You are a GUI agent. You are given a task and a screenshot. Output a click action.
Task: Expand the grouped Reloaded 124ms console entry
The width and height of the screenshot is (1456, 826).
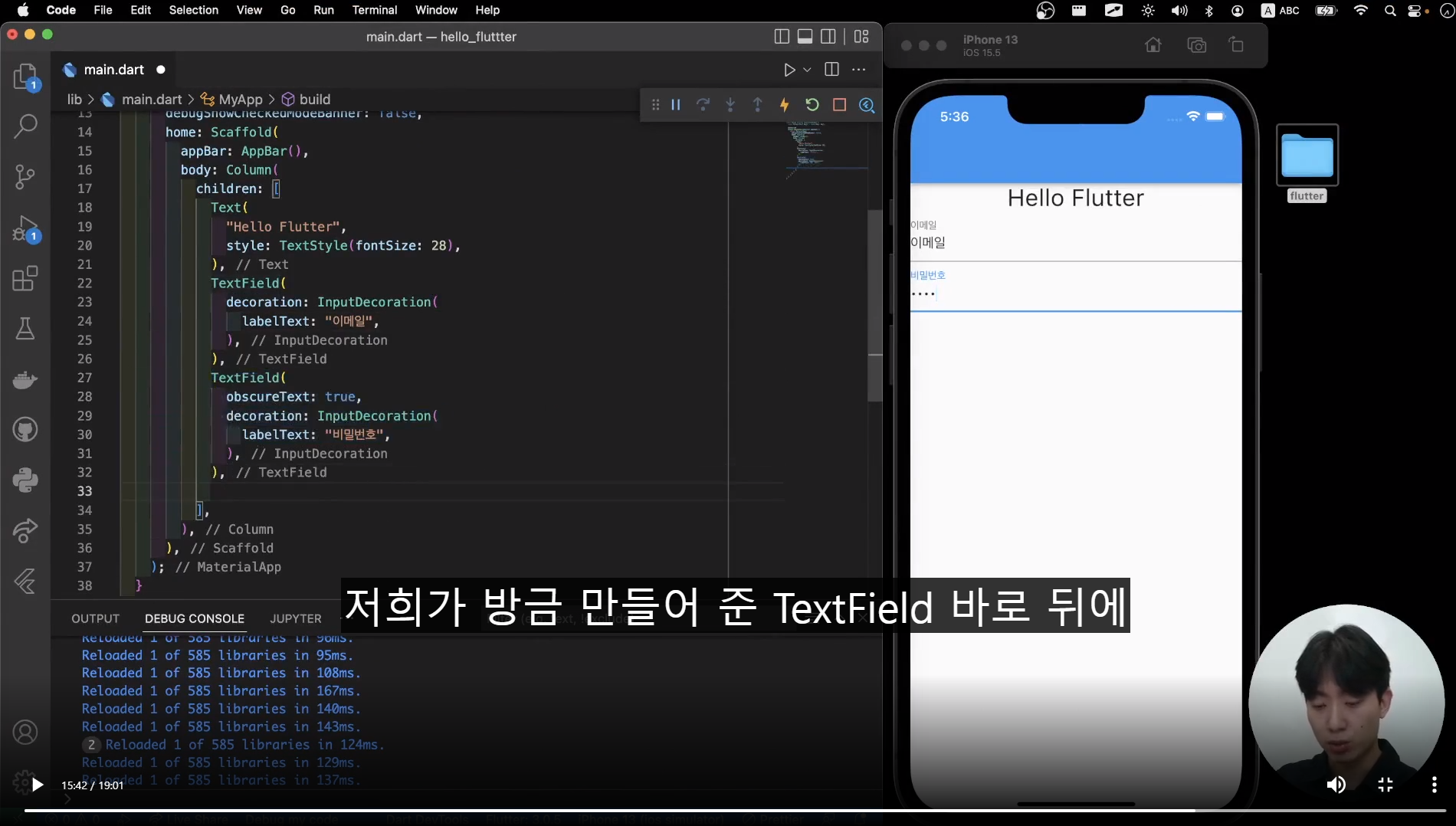click(91, 745)
